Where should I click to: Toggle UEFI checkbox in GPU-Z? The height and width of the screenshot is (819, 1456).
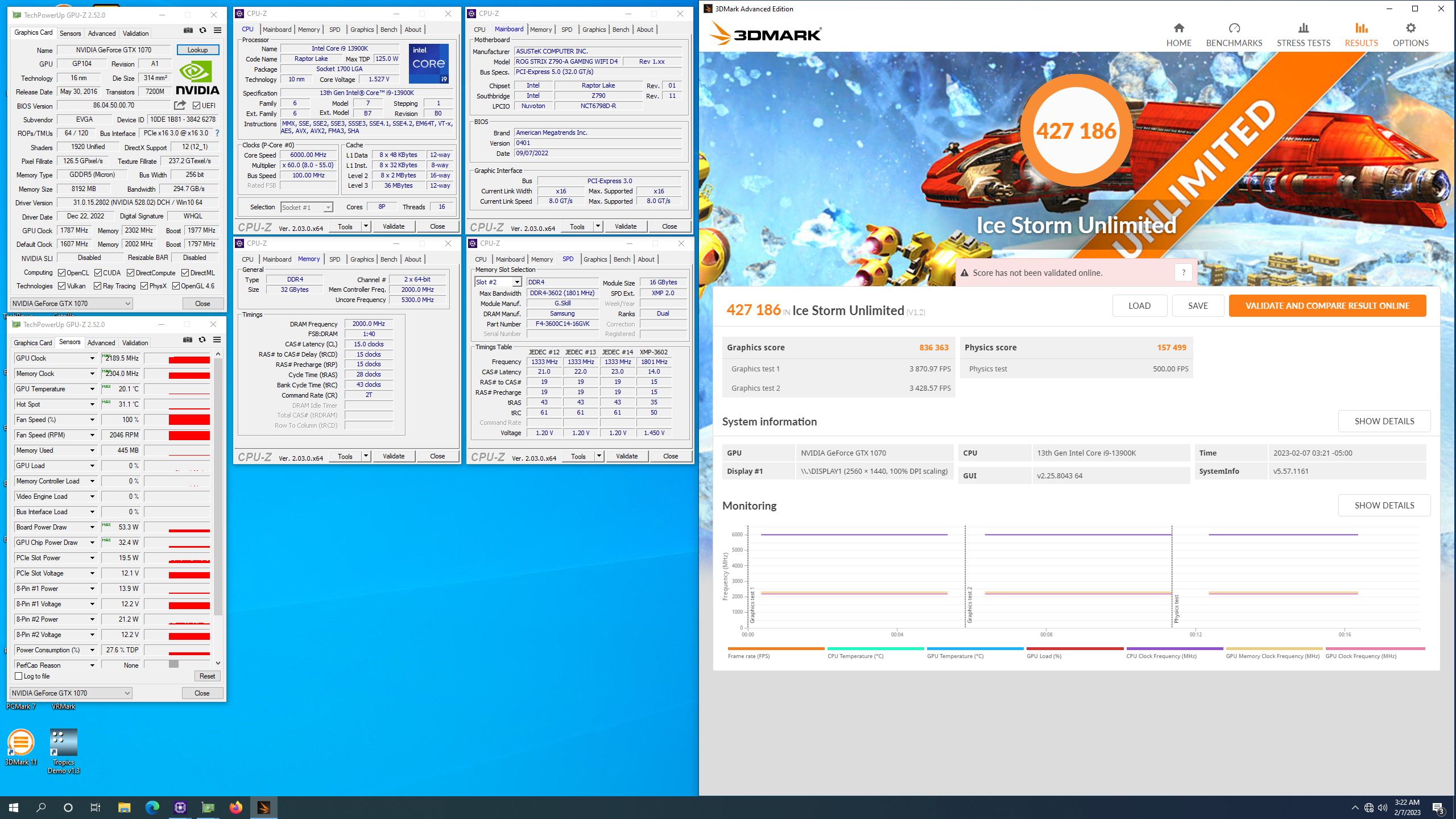pyautogui.click(x=196, y=106)
